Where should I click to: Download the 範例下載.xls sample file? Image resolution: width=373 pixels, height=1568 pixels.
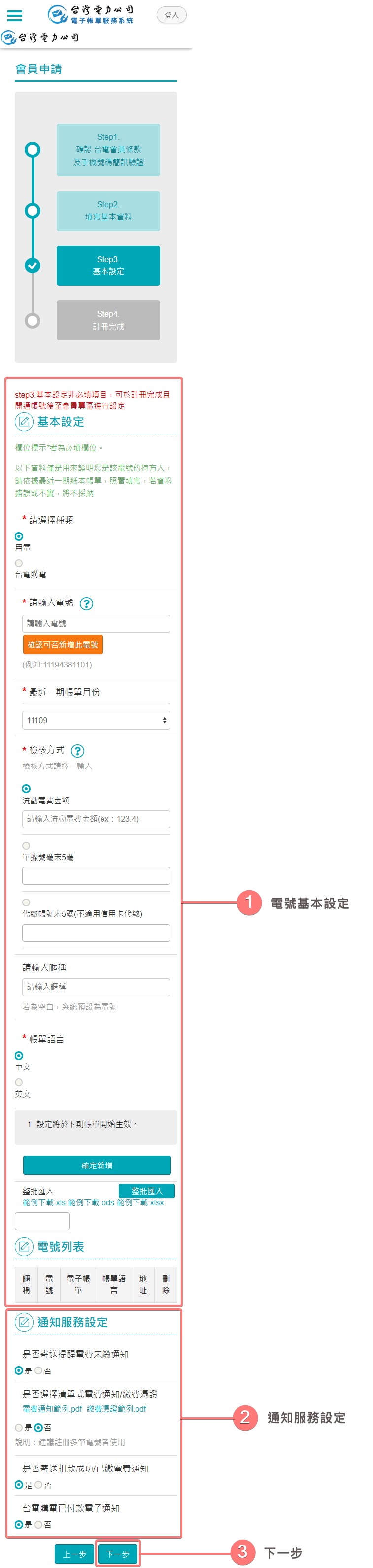[44, 1203]
